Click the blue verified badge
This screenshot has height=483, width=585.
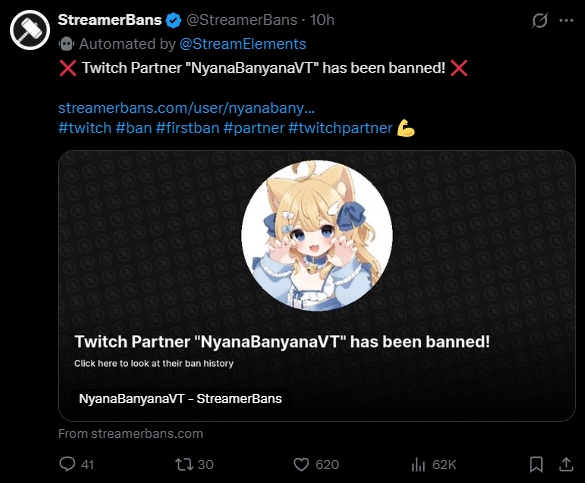173,20
